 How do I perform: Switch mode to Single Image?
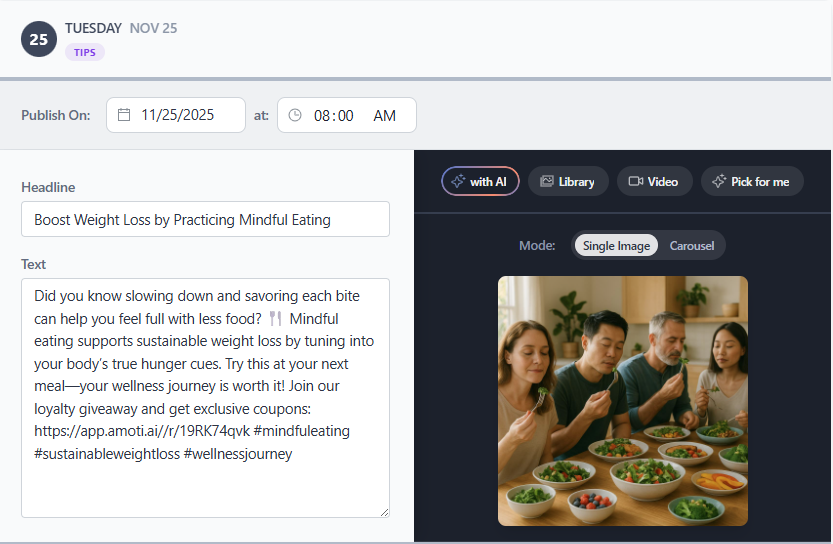(x=616, y=245)
